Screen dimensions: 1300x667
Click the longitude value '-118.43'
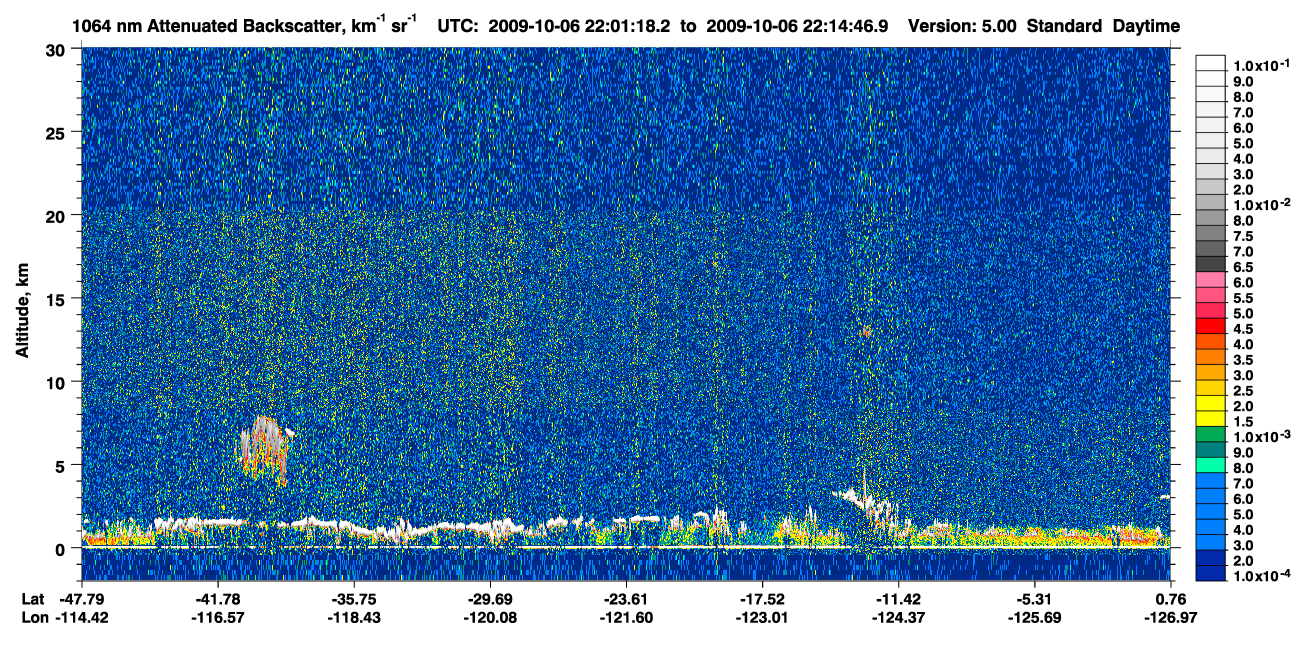354,618
